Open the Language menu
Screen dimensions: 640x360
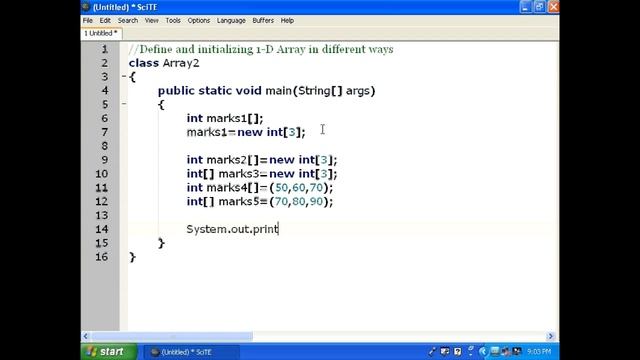(231, 20)
